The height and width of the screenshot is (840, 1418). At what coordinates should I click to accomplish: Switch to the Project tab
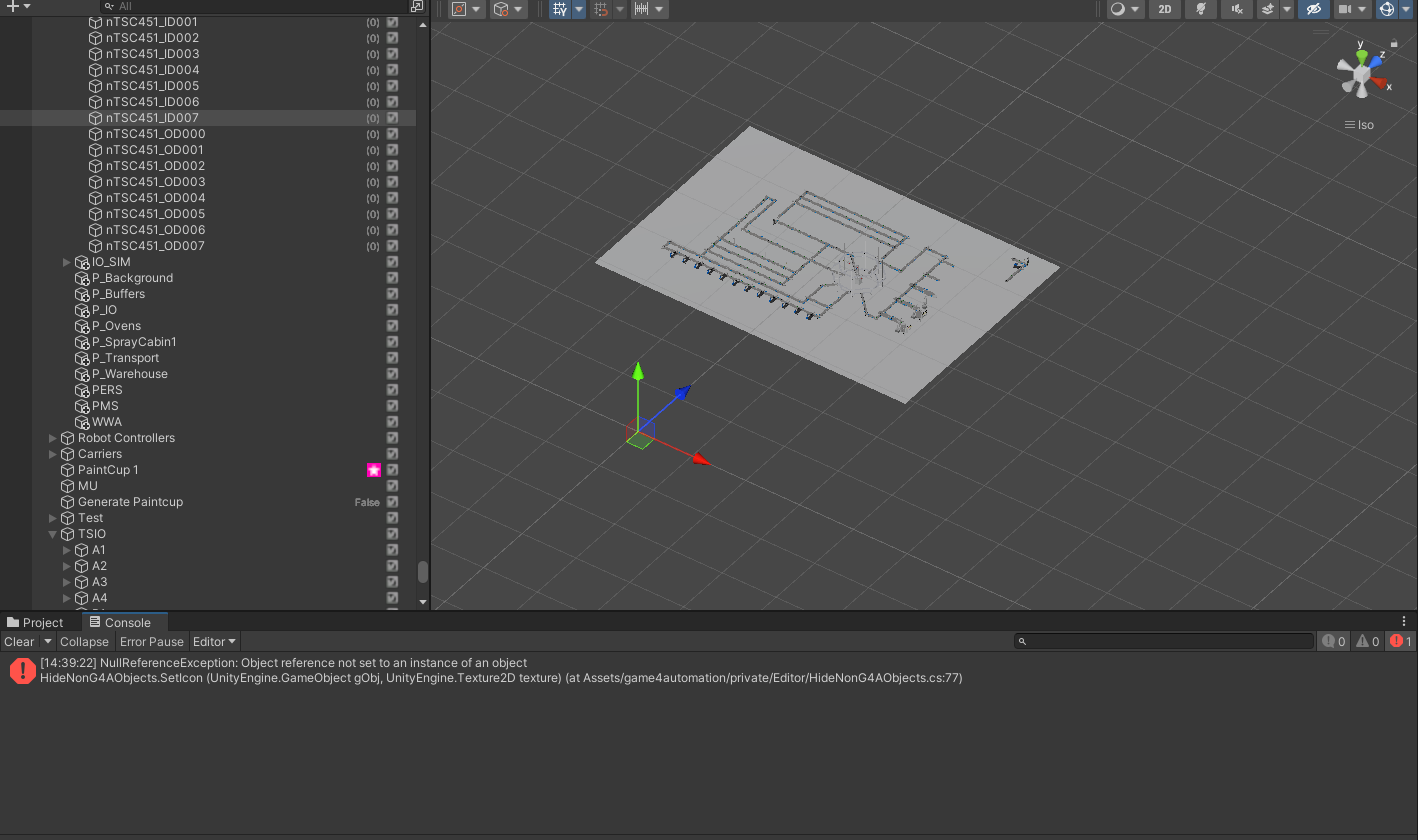(x=35, y=622)
